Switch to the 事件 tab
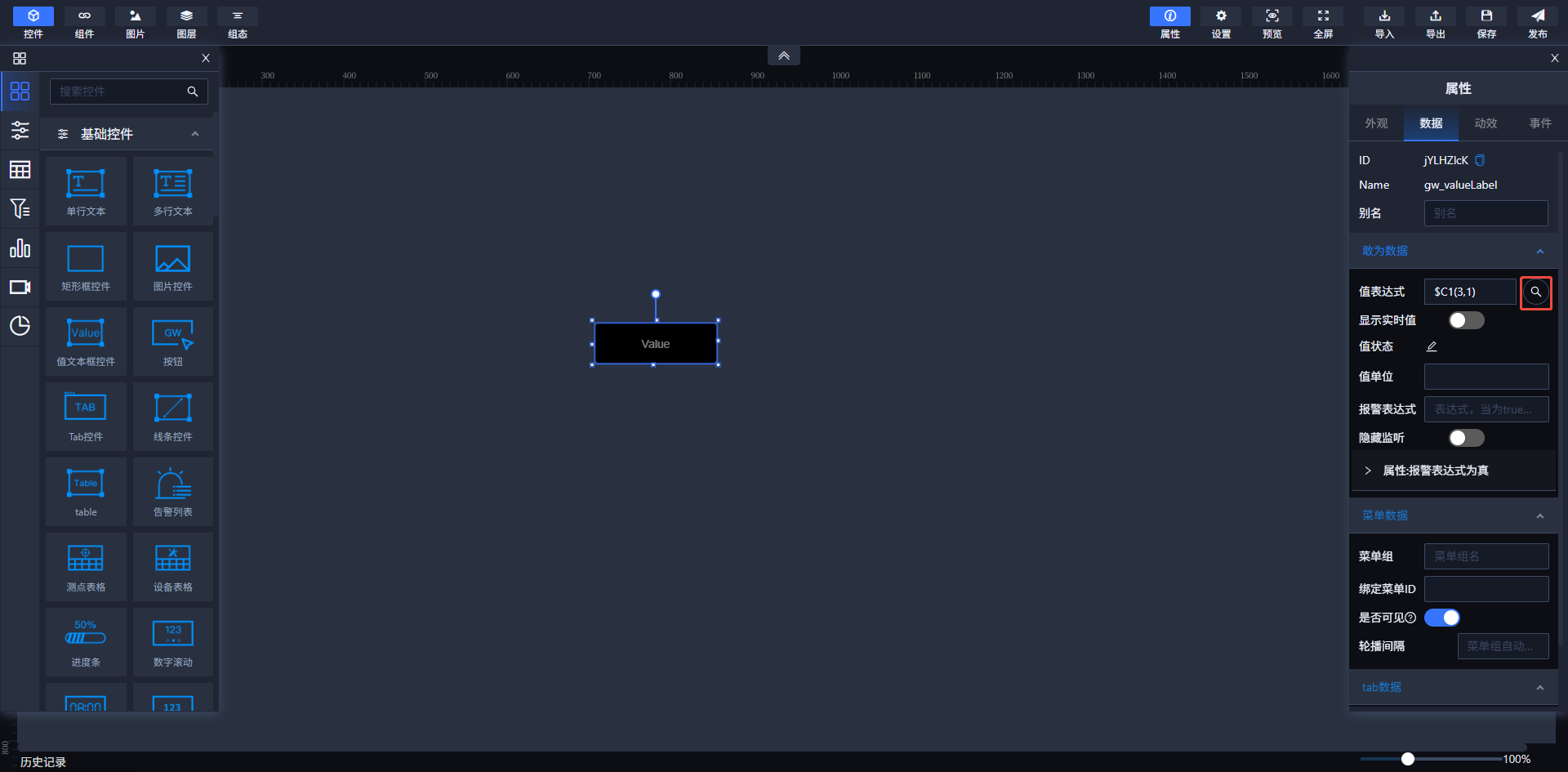This screenshot has width=1568, height=772. click(x=1540, y=123)
